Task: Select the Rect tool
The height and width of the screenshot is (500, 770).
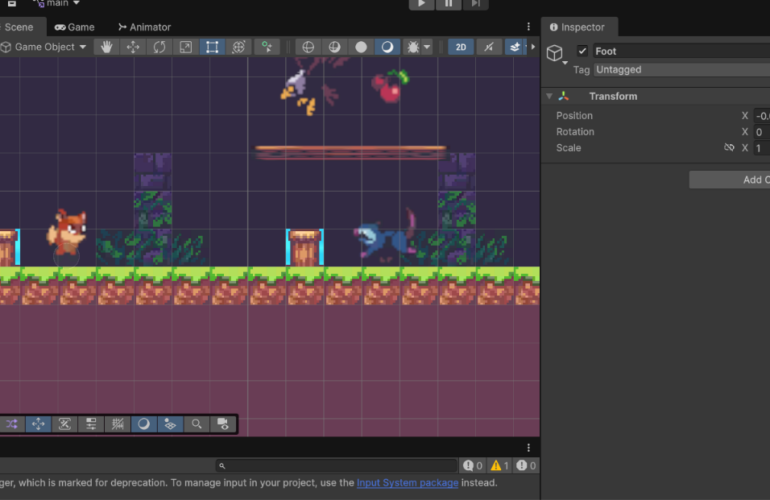Action: tap(212, 47)
